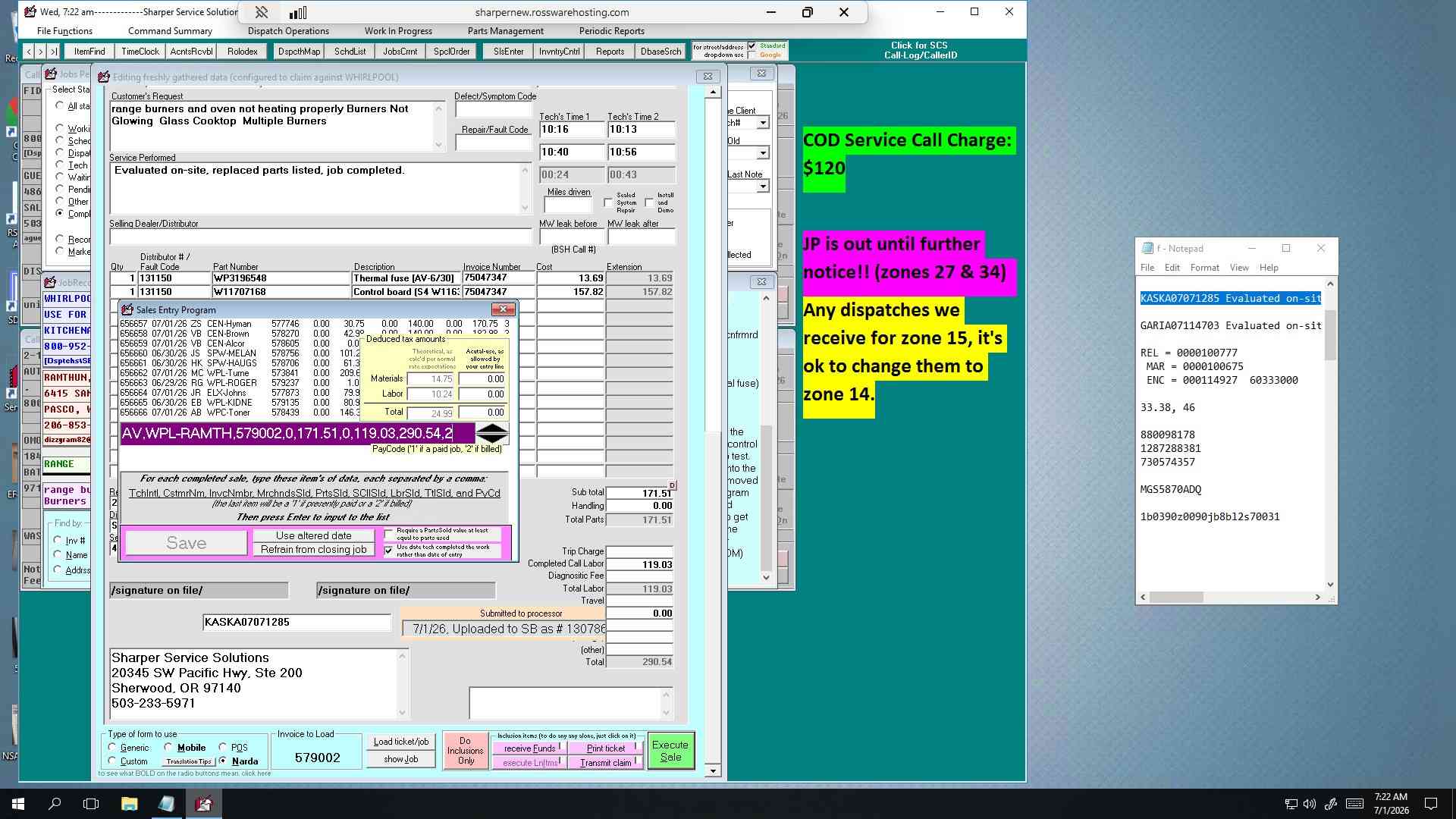Image resolution: width=1456 pixels, height=819 pixels.
Task: Open the Format menu in Notepad
Action: coord(1204,268)
